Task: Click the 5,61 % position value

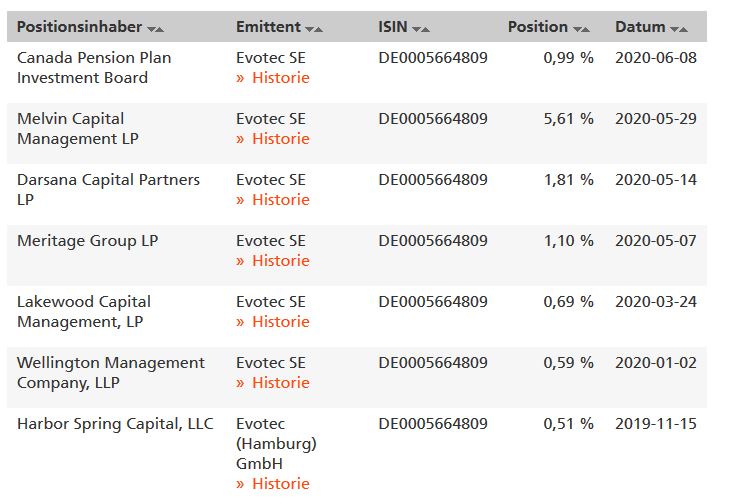Action: coord(568,118)
